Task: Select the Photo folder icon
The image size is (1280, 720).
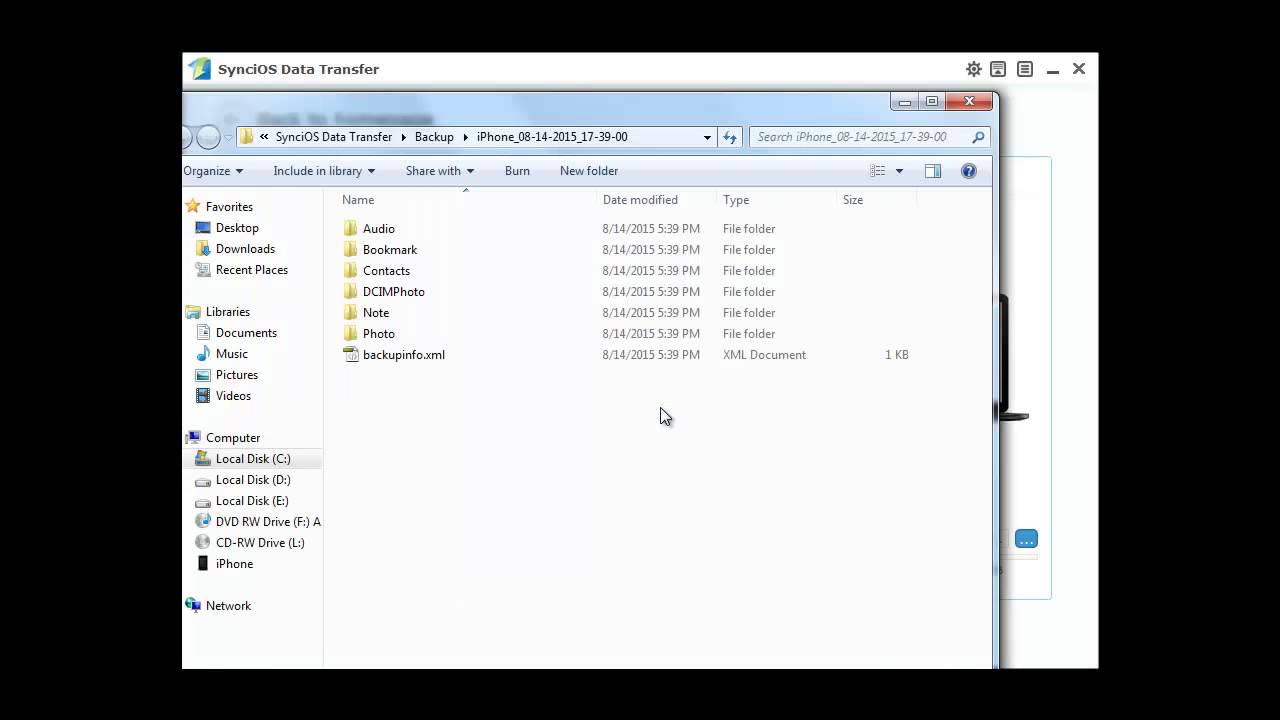Action: [x=350, y=334]
